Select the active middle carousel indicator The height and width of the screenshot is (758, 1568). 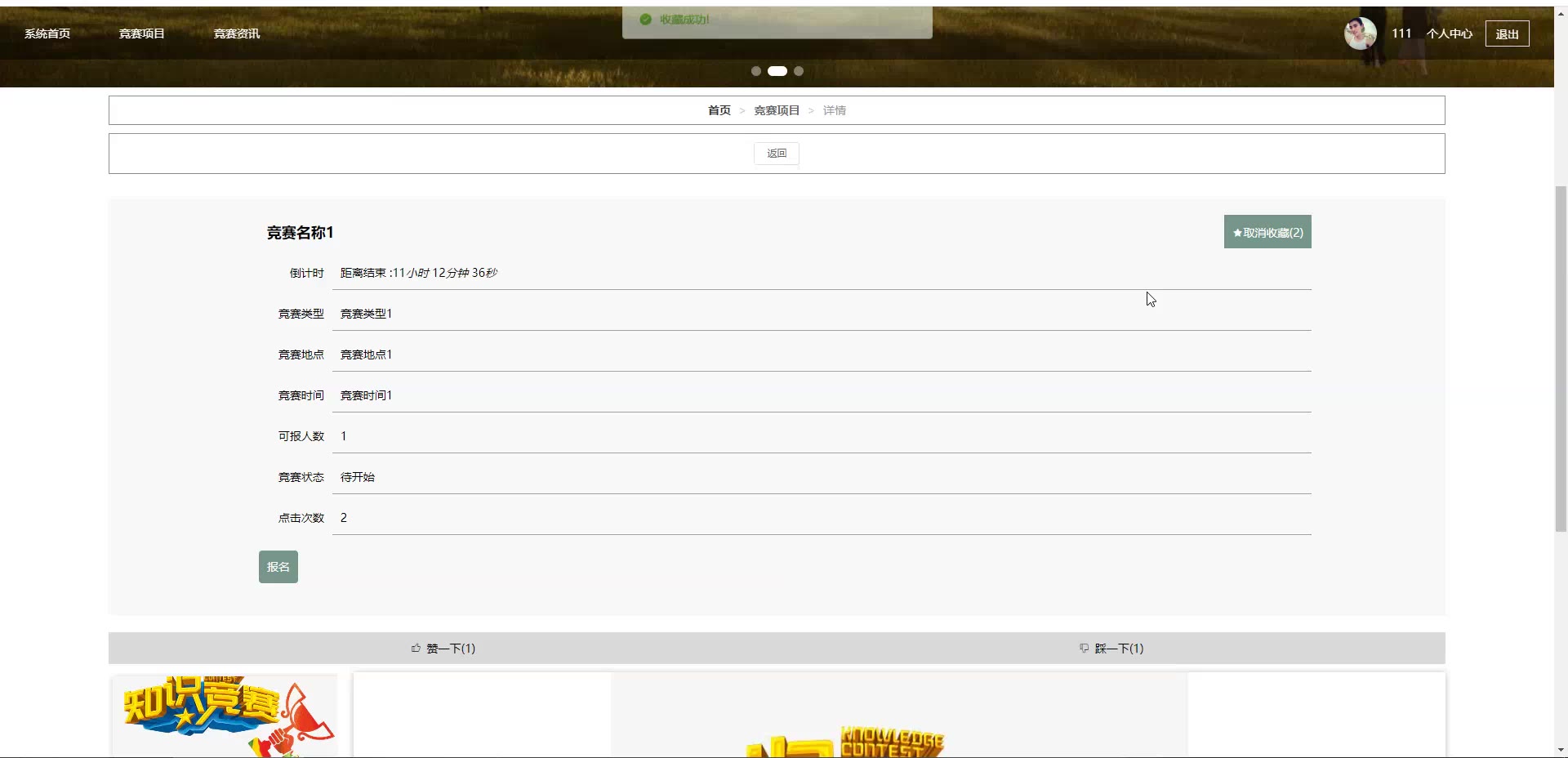(777, 71)
